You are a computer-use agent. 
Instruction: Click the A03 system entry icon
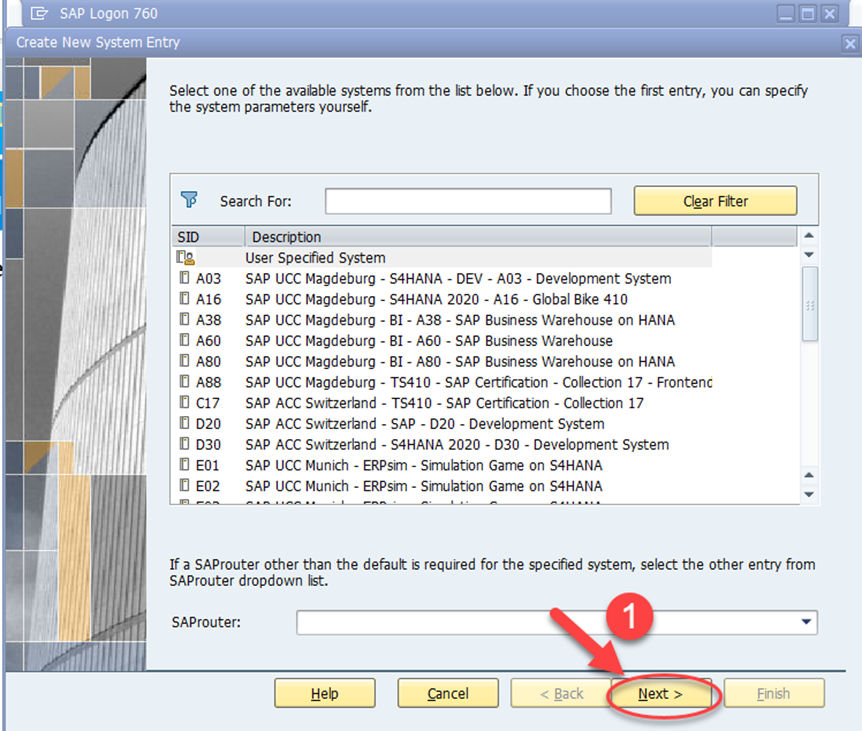(185, 278)
